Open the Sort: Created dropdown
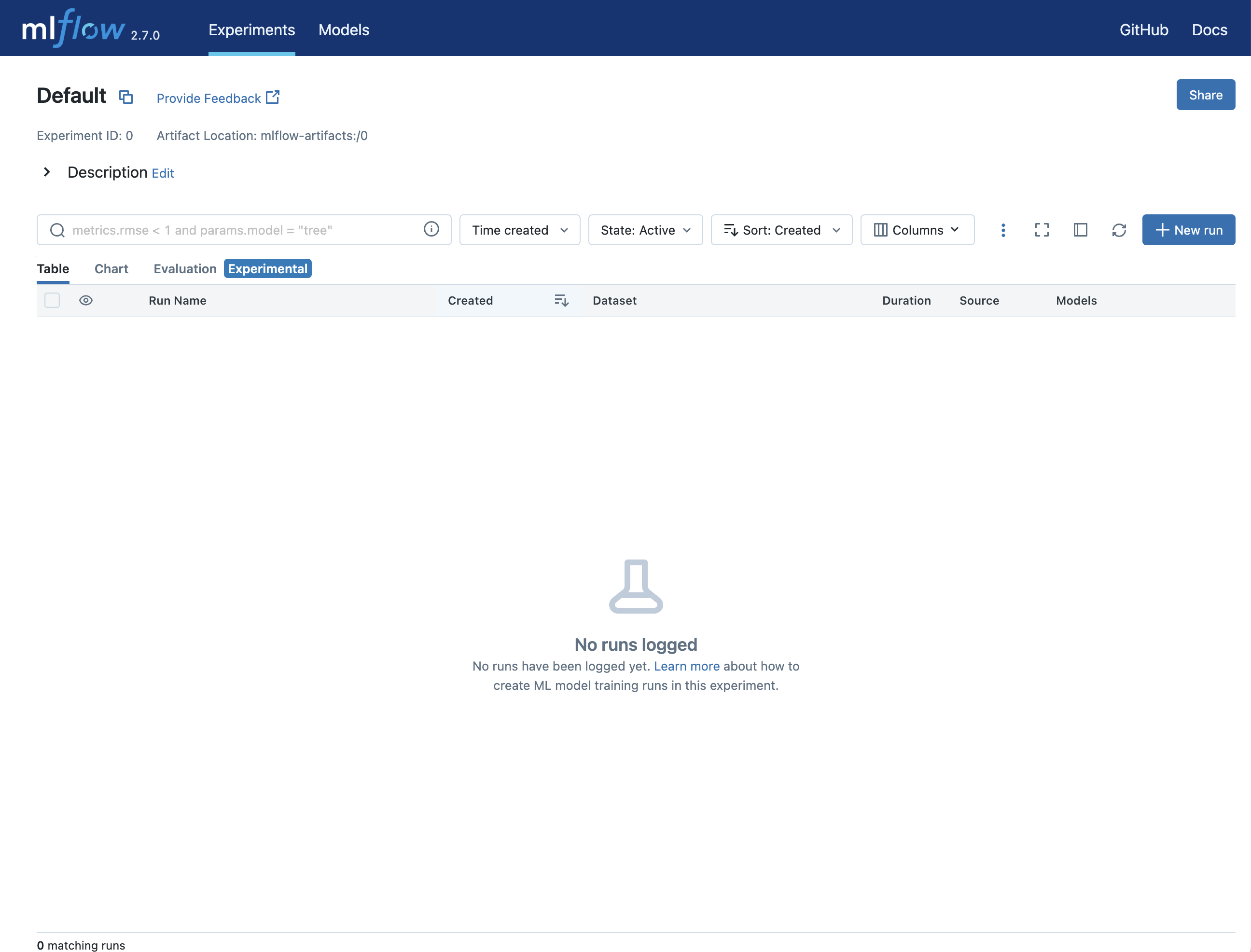The image size is (1251, 952). coord(781,229)
